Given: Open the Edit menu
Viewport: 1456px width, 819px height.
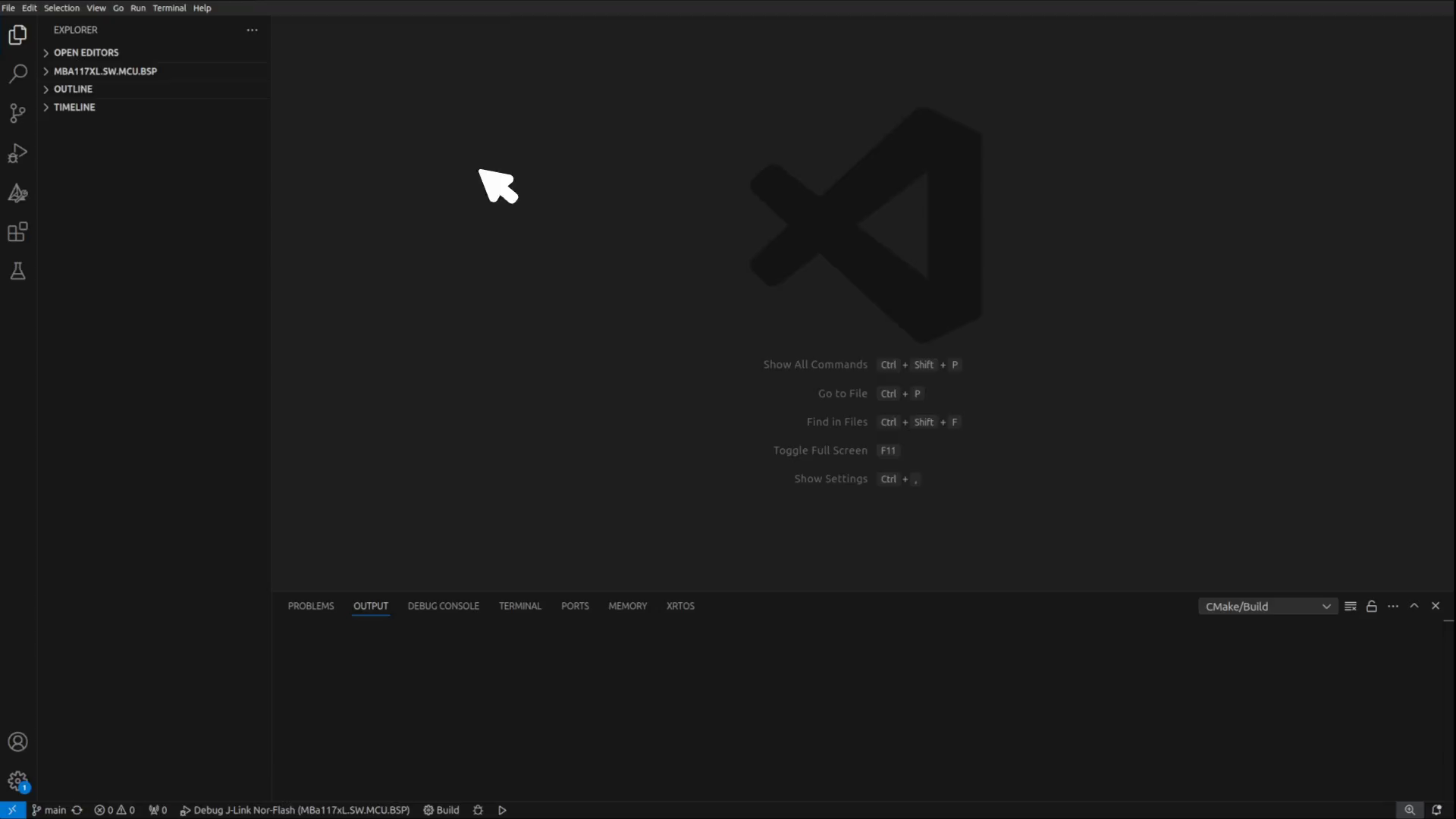Looking at the screenshot, I should click(x=30, y=8).
